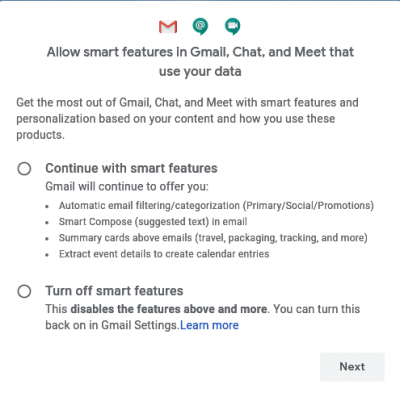Screen dimensions: 400x397
Task: Click the Turn off smart features label
Action: click(114, 291)
